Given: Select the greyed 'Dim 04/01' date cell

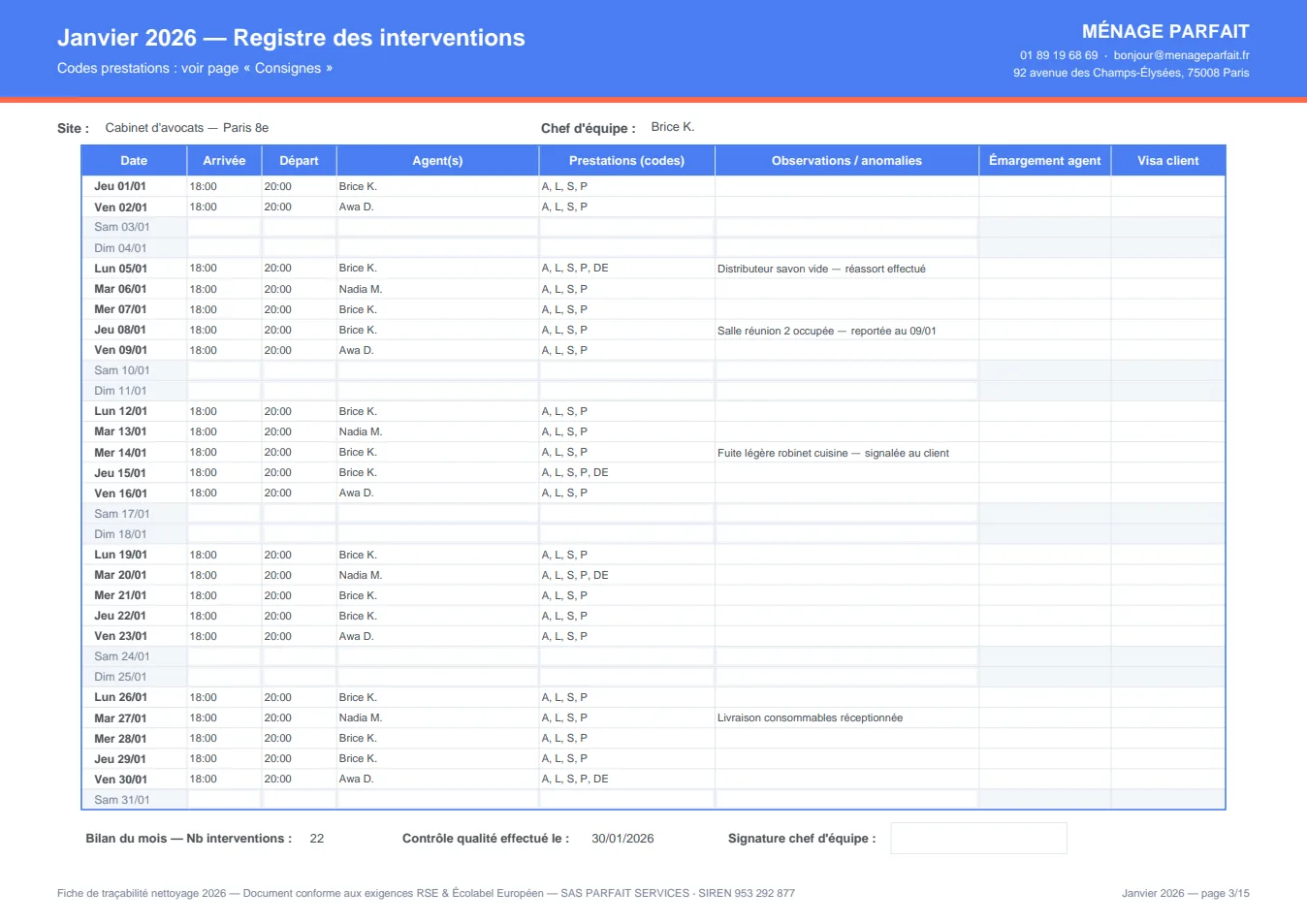Looking at the screenshot, I should click(x=134, y=248).
